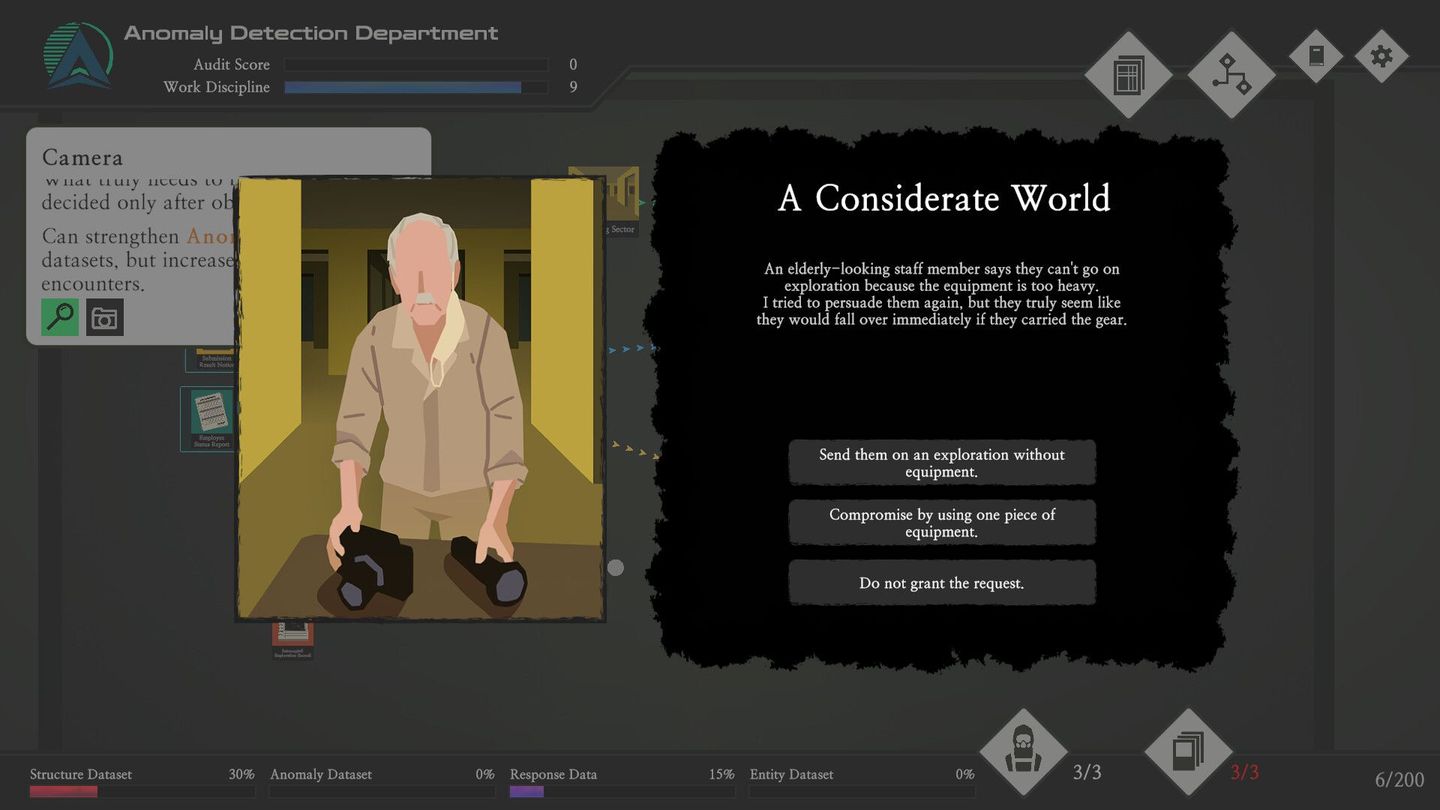Open the spreadsheet report diamond icon

(x=1128, y=75)
